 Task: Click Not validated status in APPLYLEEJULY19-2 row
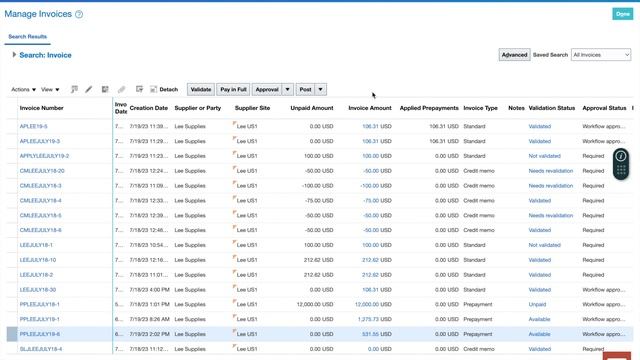[x=544, y=156]
